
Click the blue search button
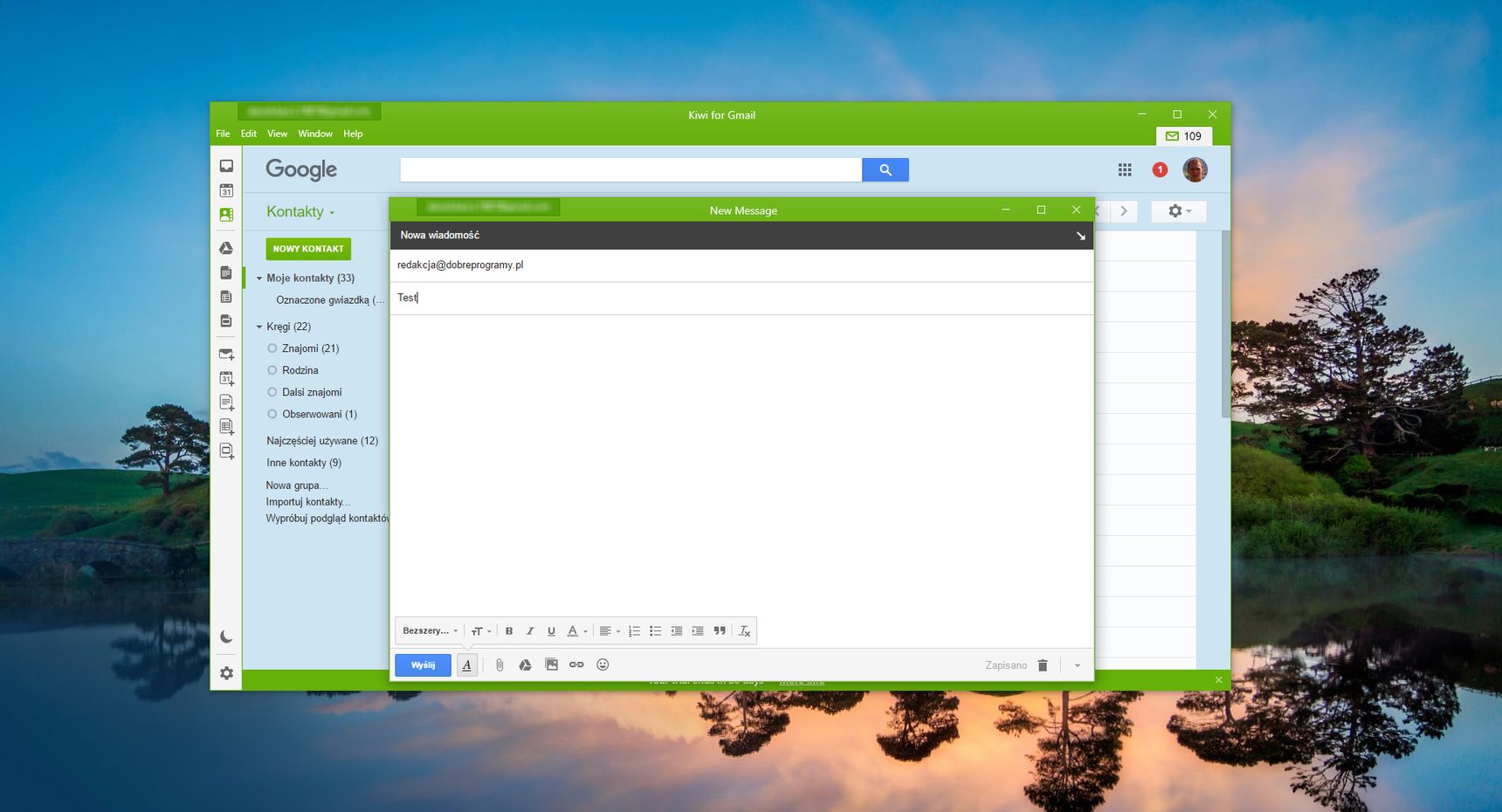click(885, 169)
